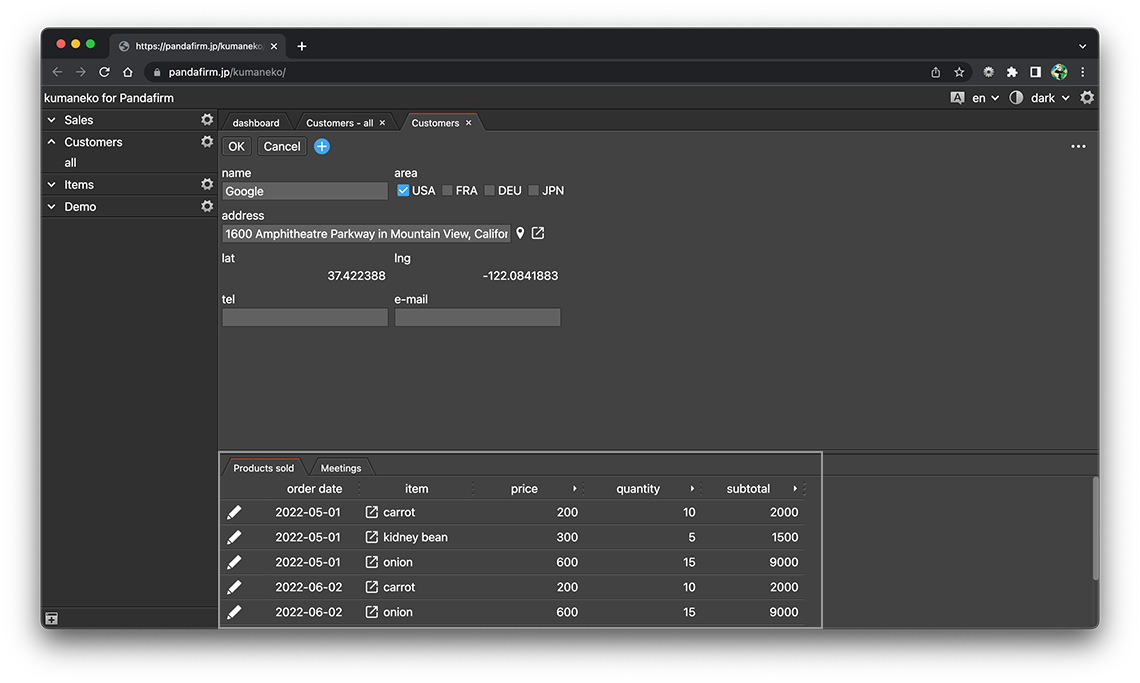Click the three-dots more options icon
Screen dimensions: 1140x683
1078,146
